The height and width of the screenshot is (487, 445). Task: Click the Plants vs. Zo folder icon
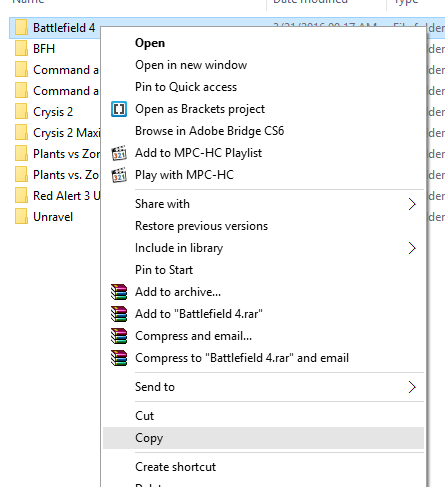tap(21, 175)
